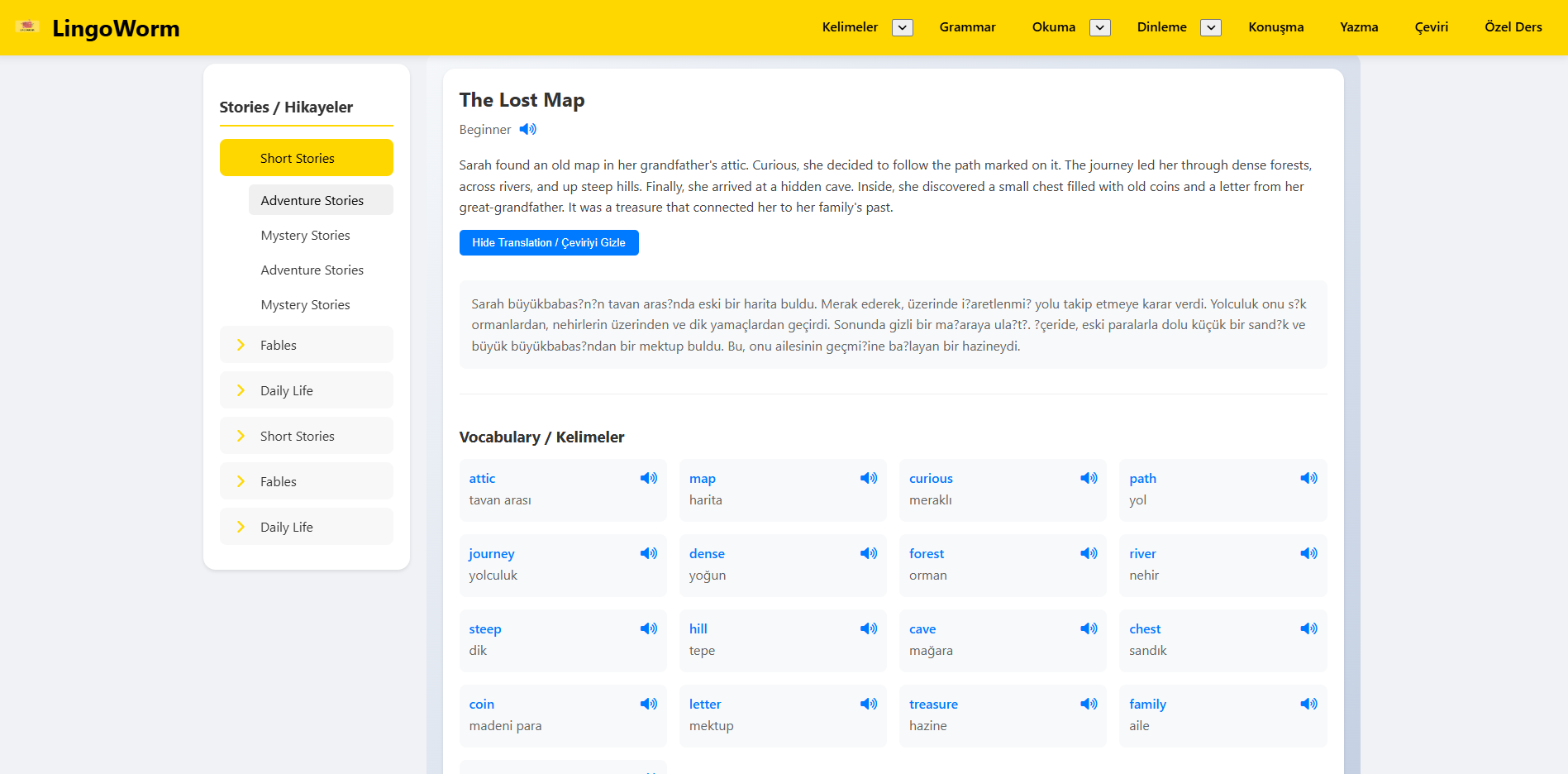Play pronunciation of 'map'

tap(869, 478)
